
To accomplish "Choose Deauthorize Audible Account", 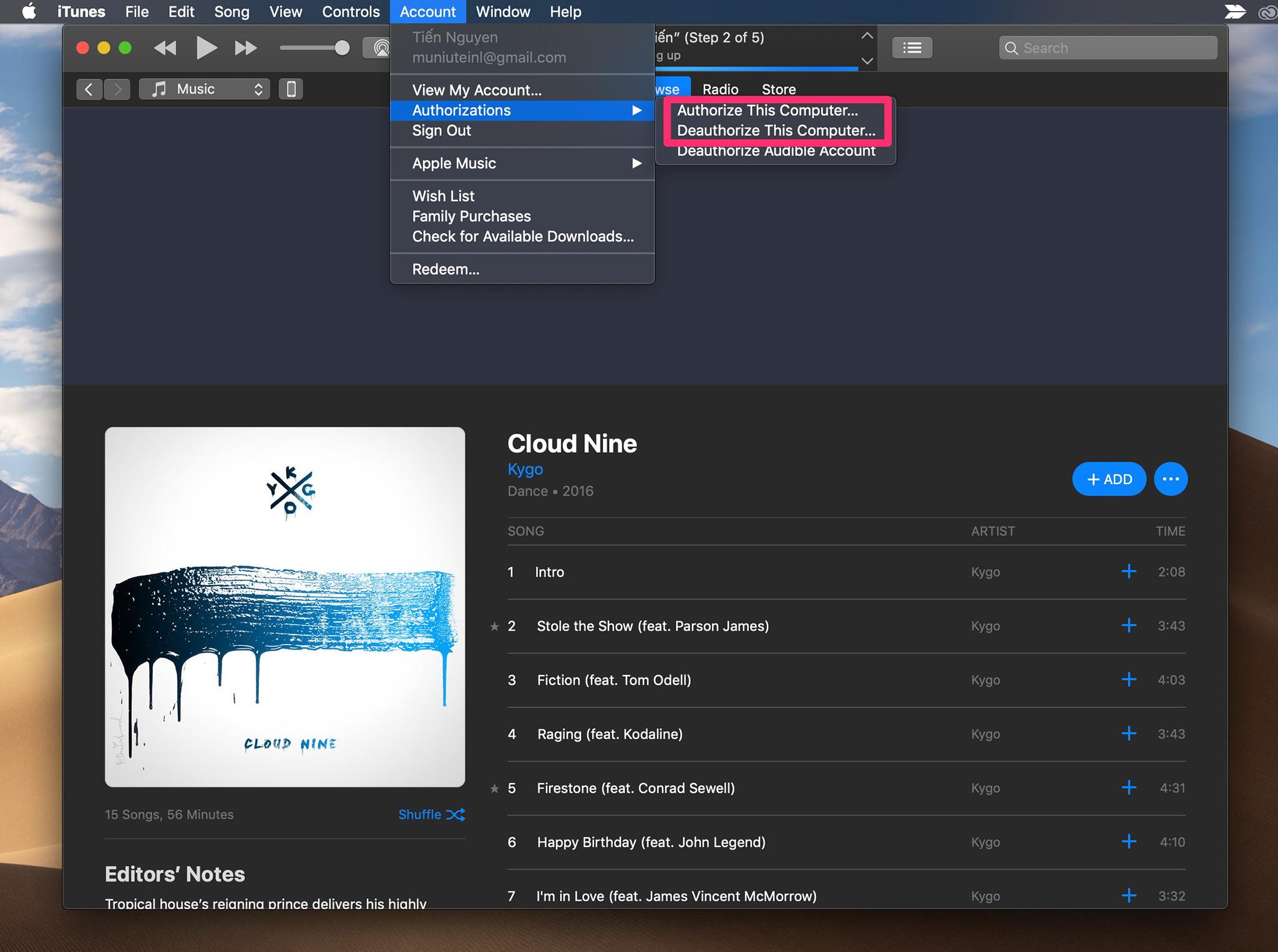I will (776, 151).
